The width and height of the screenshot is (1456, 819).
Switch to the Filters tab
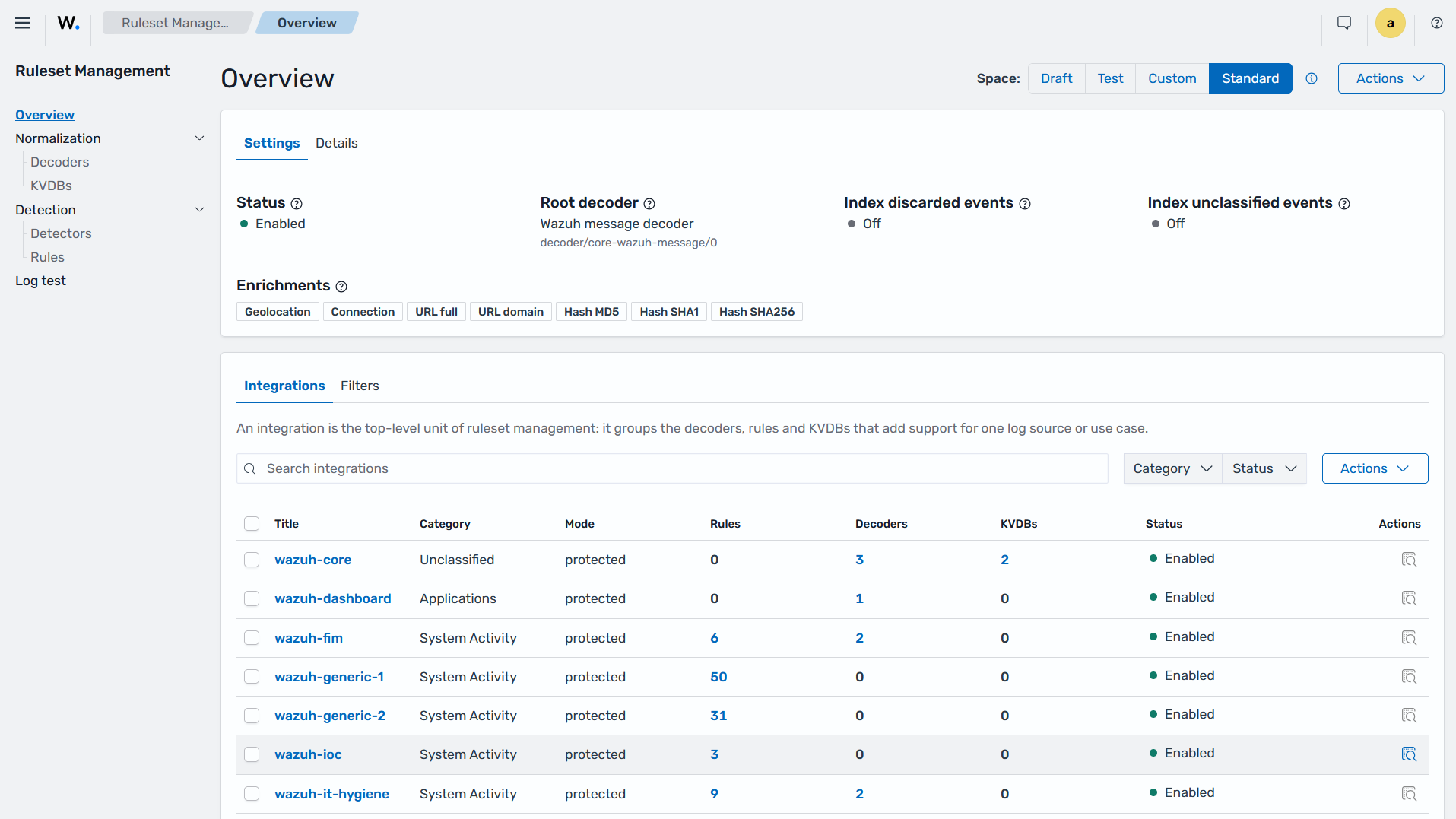360,386
